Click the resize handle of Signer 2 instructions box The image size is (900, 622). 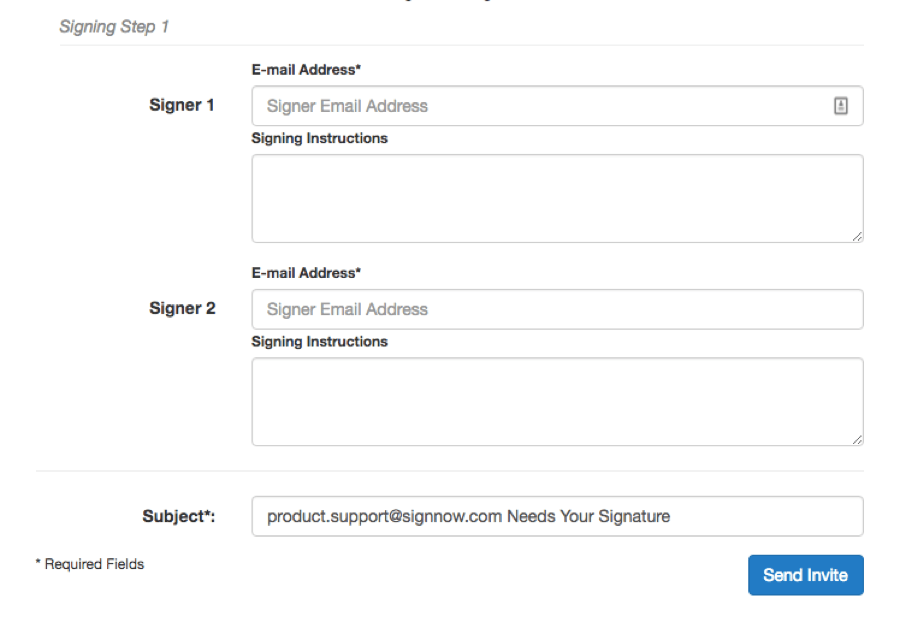pos(857,440)
